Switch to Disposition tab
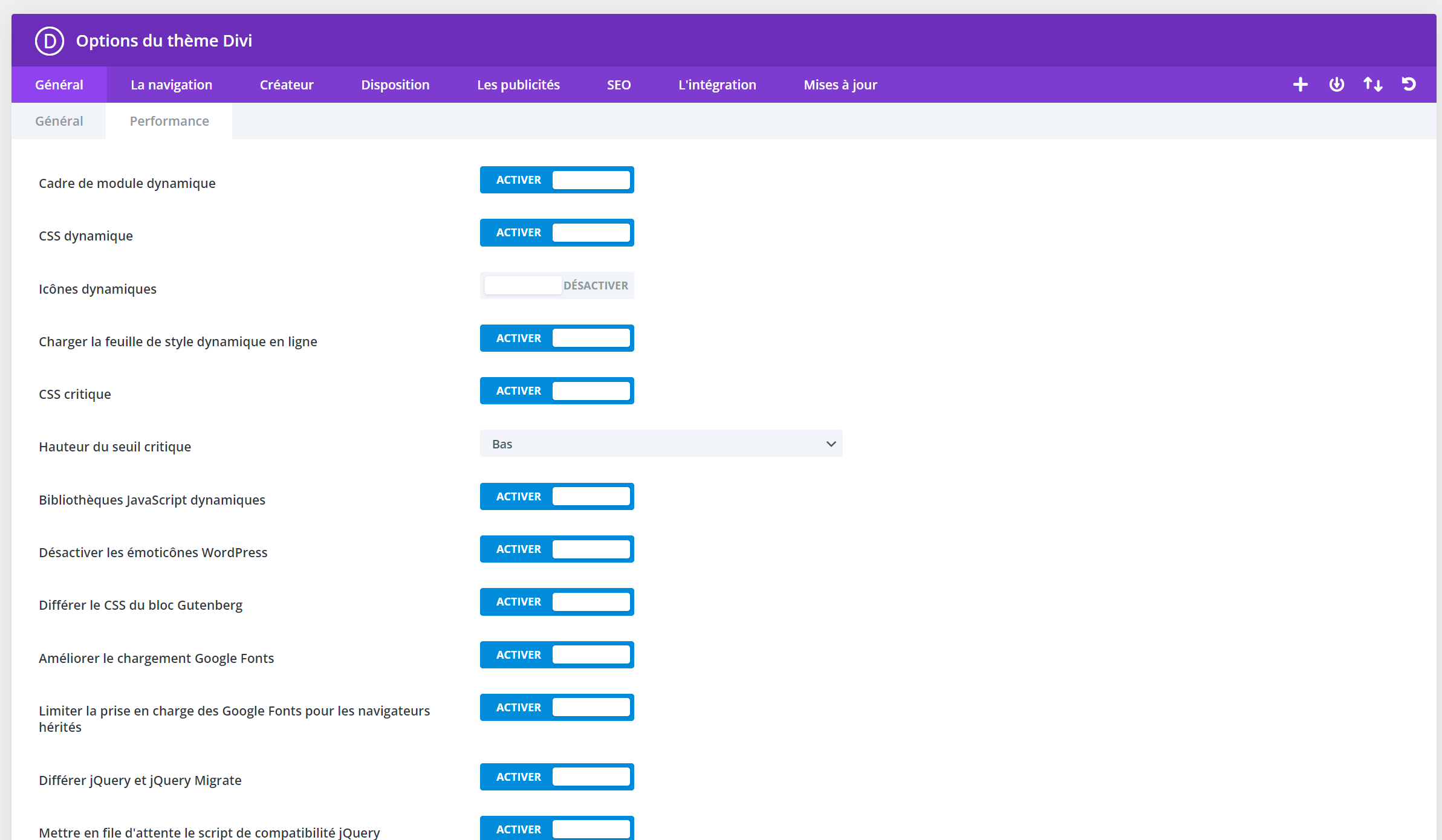 (395, 85)
